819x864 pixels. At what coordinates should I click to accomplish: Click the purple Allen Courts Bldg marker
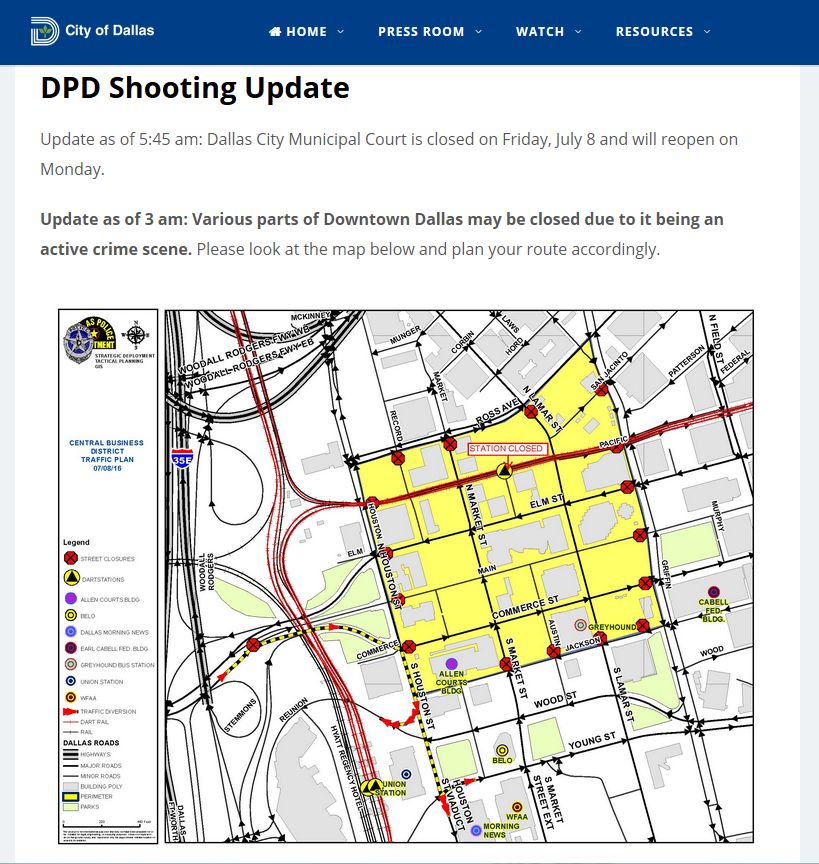point(451,663)
